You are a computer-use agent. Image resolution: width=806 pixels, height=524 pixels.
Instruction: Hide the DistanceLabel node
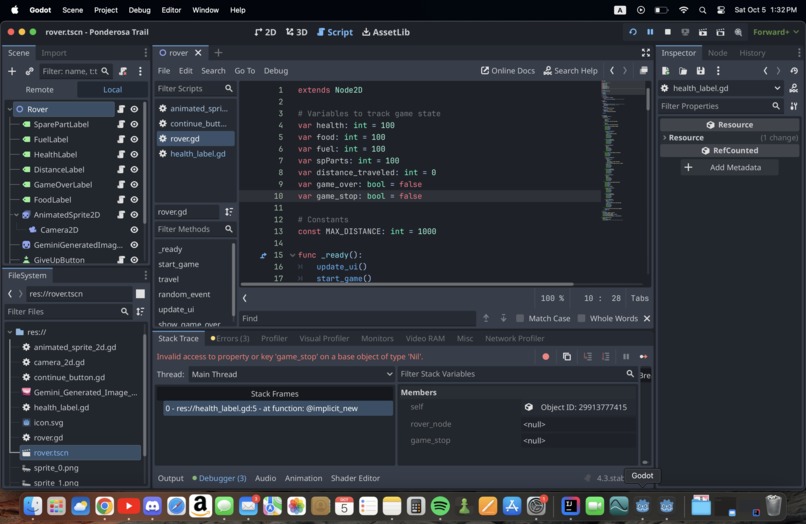click(134, 169)
